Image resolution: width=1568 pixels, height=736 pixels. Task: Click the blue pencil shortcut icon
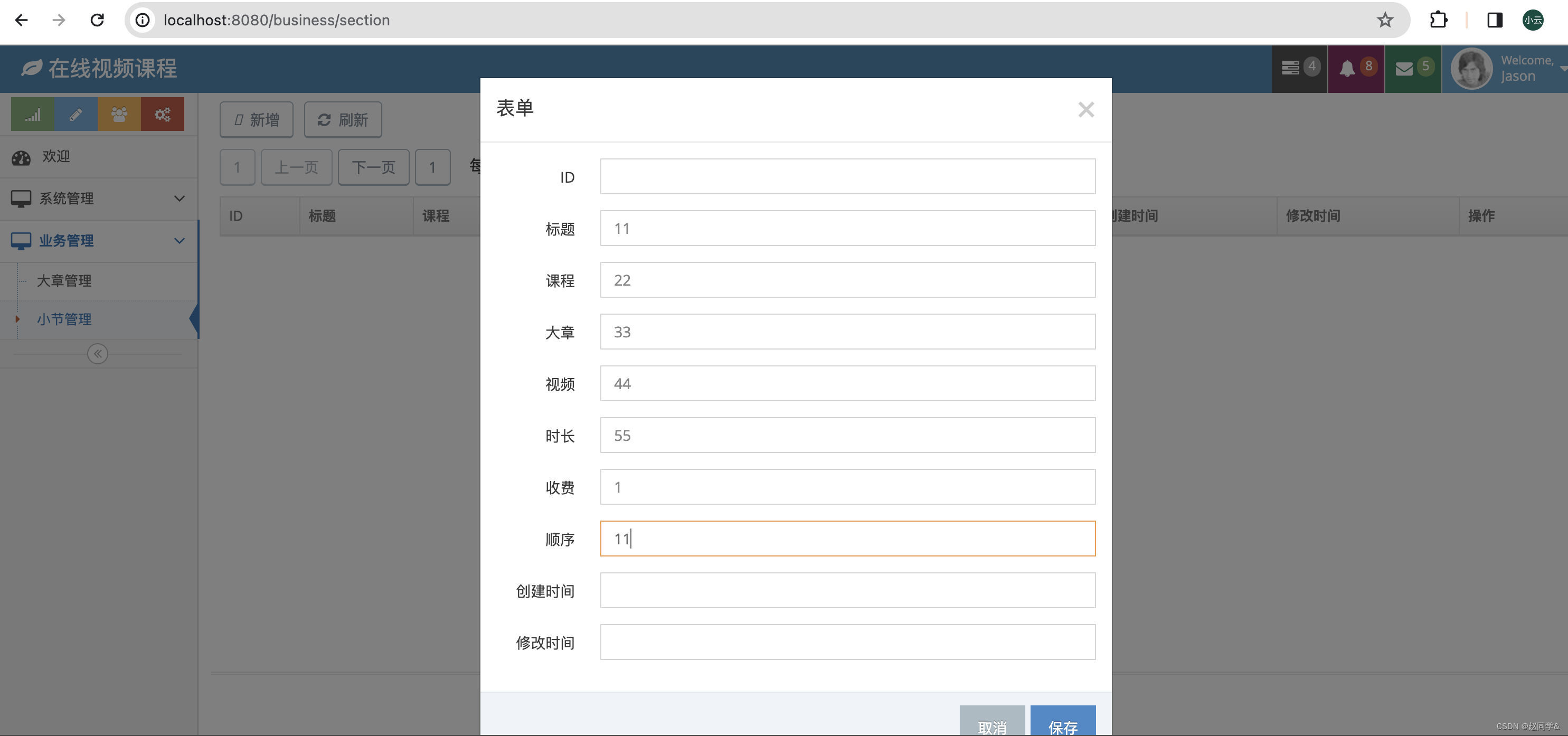(x=76, y=115)
